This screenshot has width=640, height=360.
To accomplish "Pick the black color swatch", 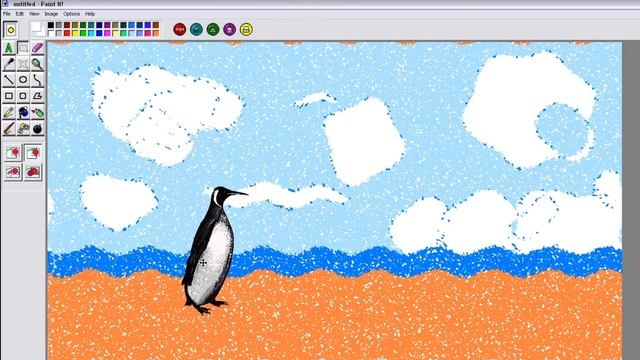I will pos(51,25).
